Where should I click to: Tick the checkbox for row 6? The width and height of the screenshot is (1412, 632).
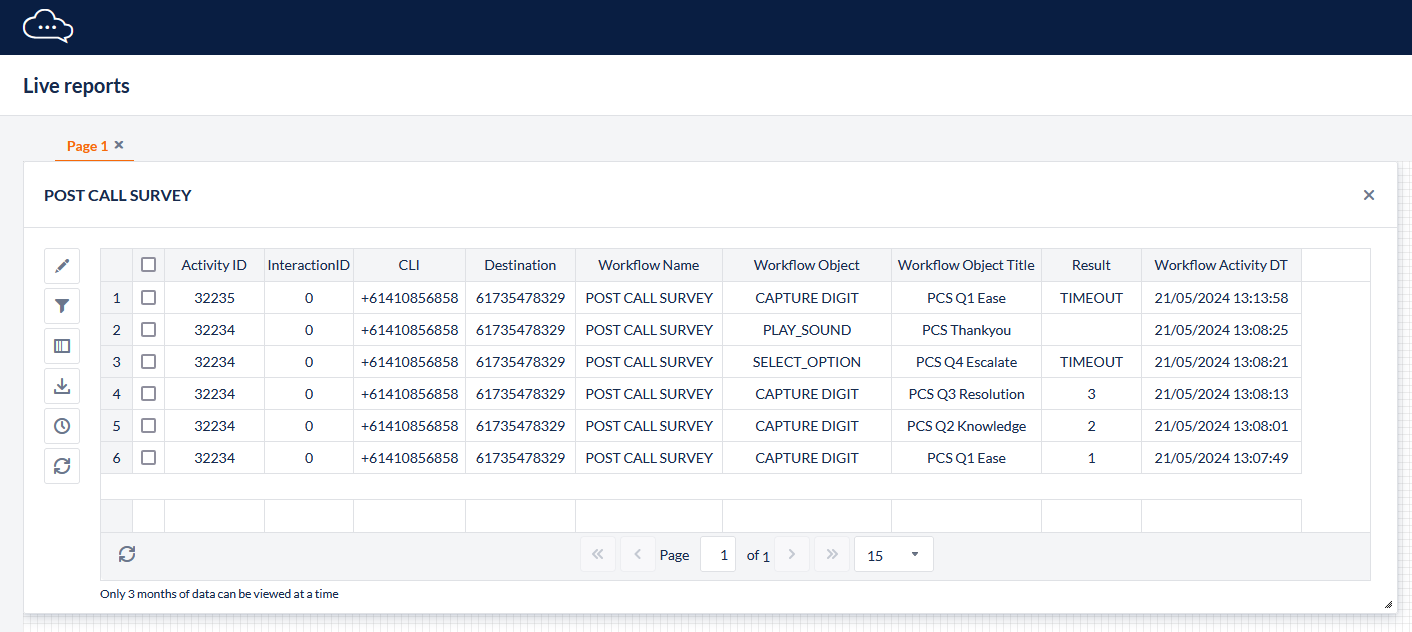pyautogui.click(x=148, y=458)
